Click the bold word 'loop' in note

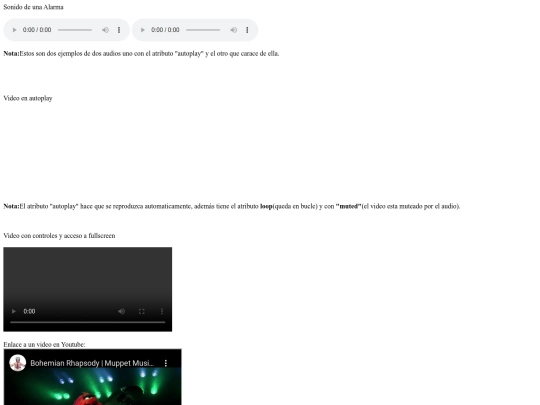[x=266, y=206]
